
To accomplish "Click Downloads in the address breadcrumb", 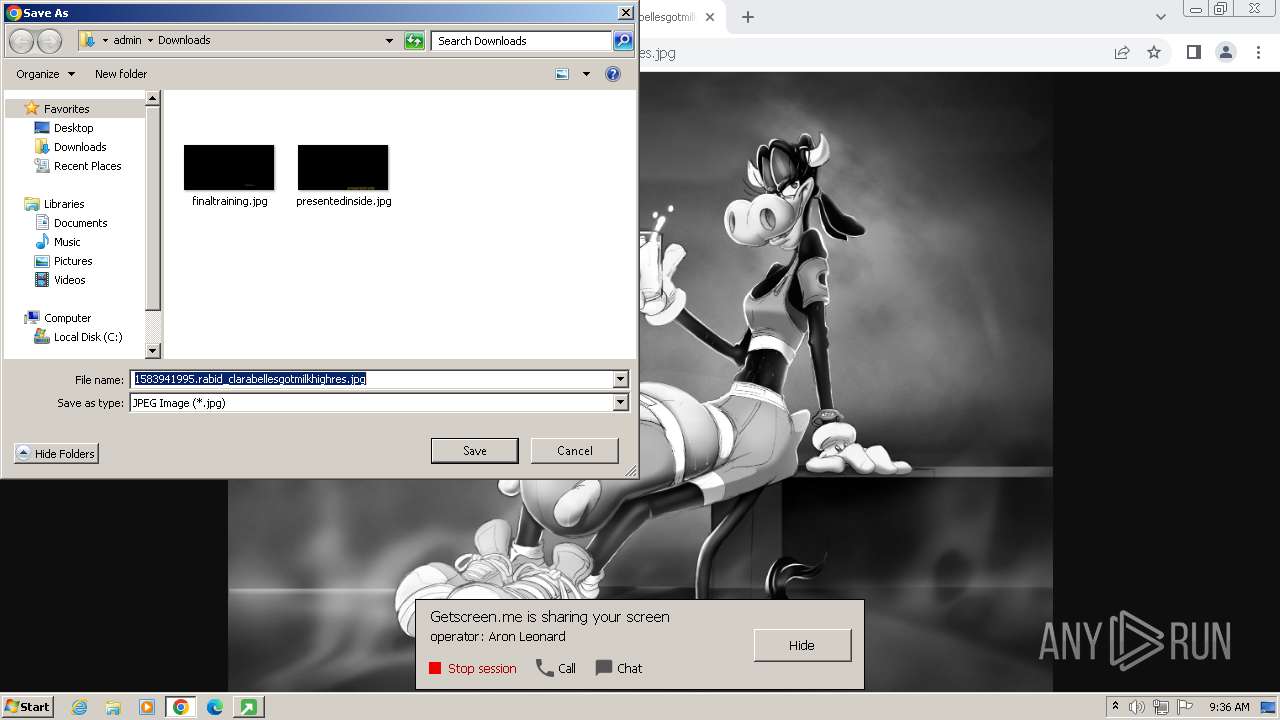I will tap(184, 40).
